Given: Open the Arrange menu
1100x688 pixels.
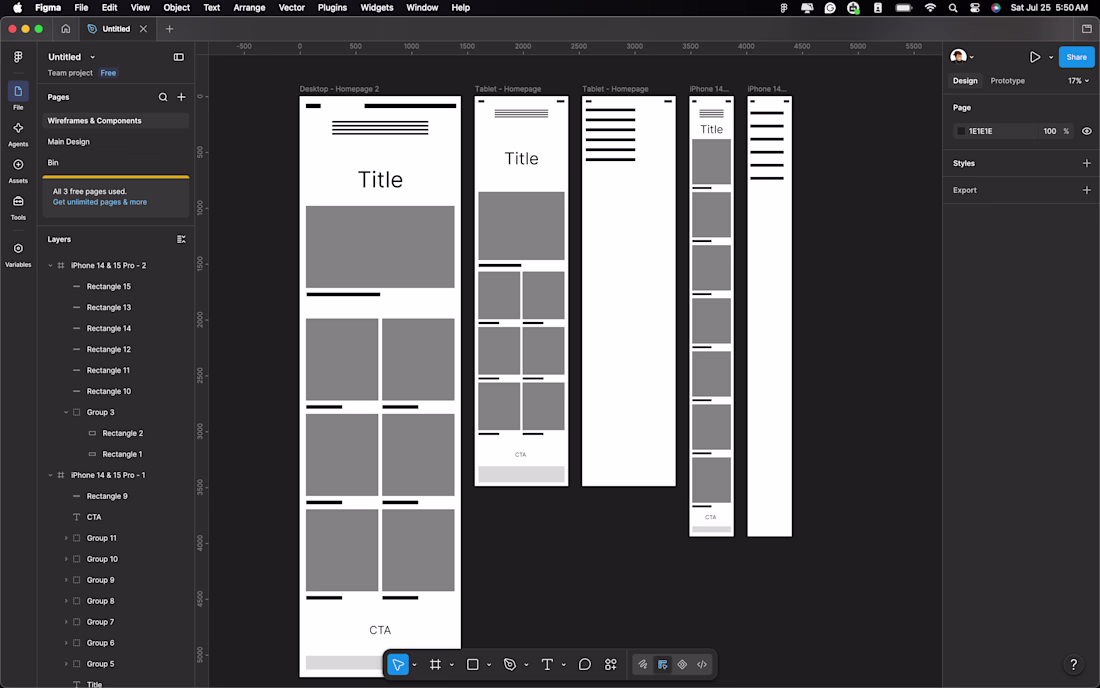Looking at the screenshot, I should click(249, 8).
